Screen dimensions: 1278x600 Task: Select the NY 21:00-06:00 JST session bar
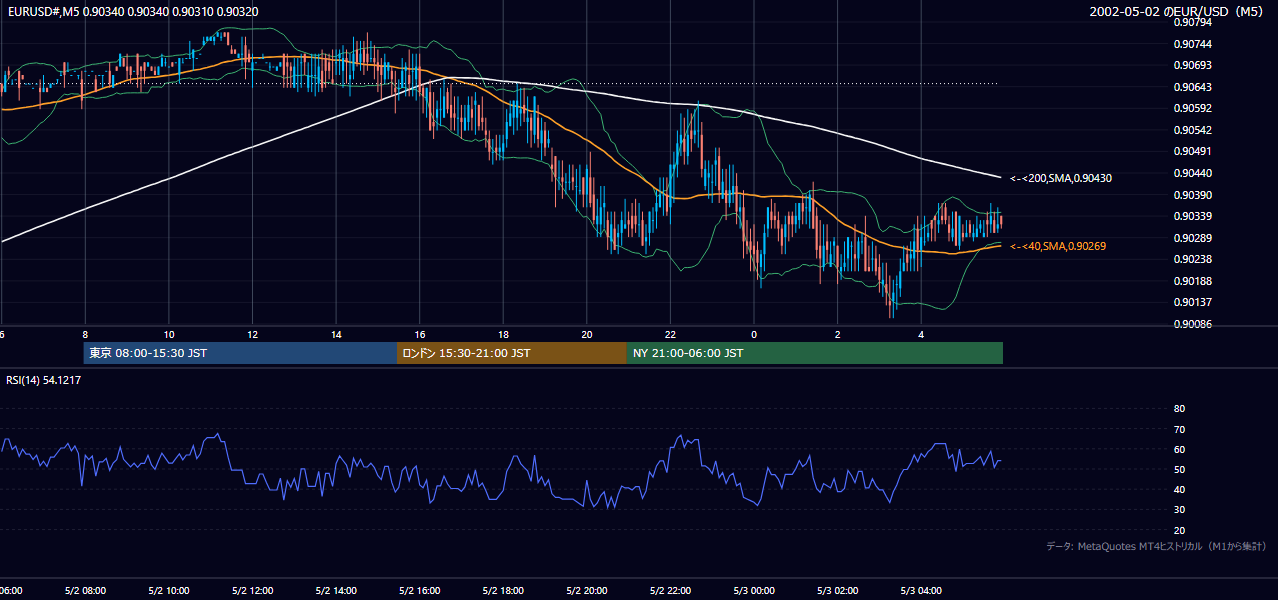coord(815,353)
